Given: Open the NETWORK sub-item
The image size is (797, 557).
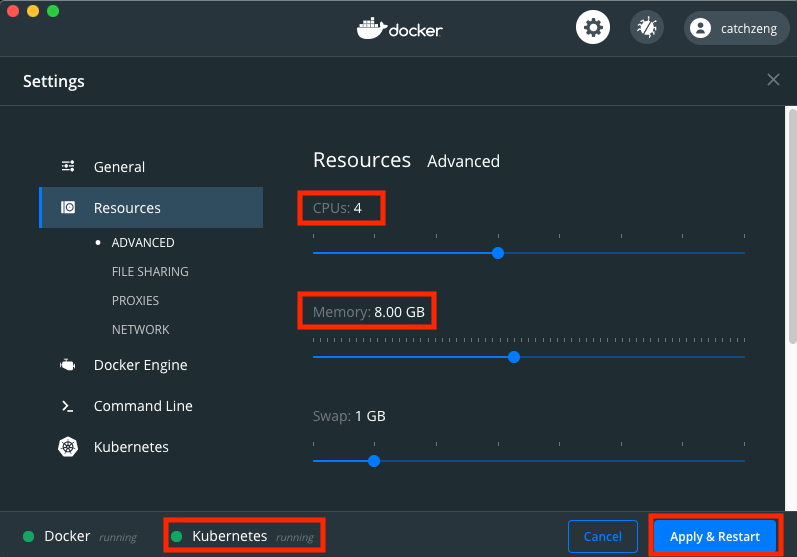Looking at the screenshot, I should (140, 330).
